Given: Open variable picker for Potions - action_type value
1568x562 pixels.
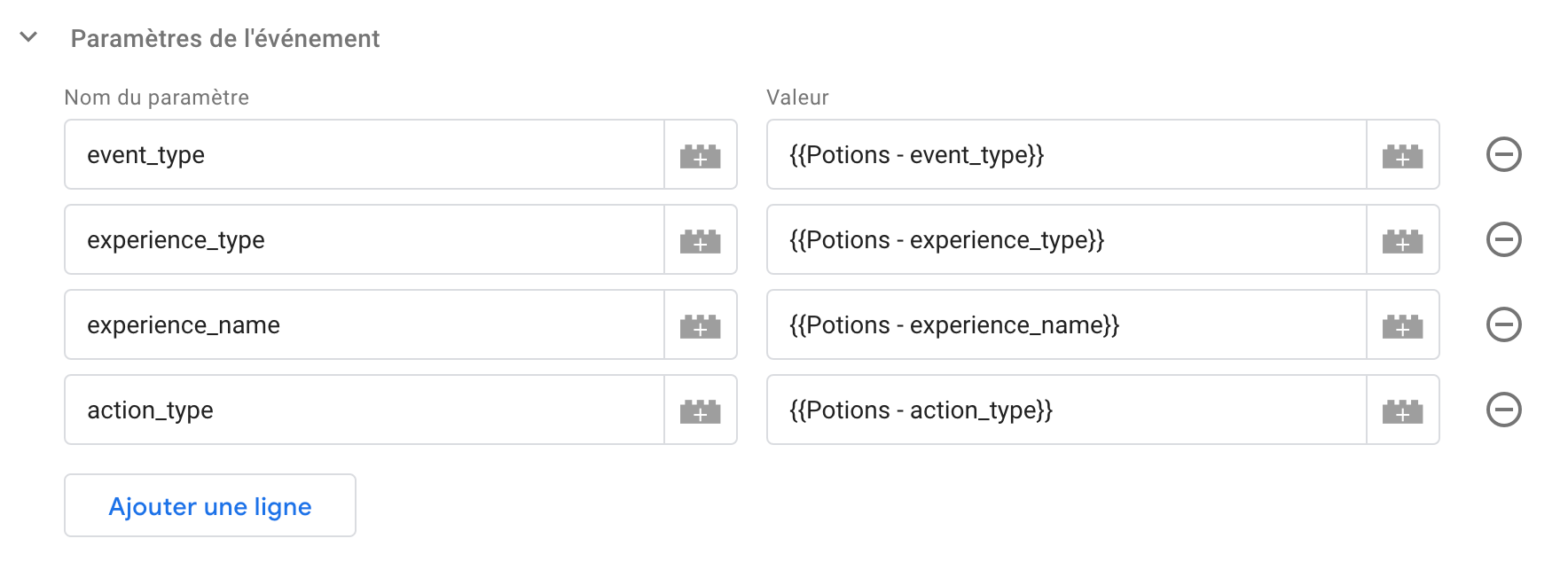Looking at the screenshot, I should point(1403,410).
